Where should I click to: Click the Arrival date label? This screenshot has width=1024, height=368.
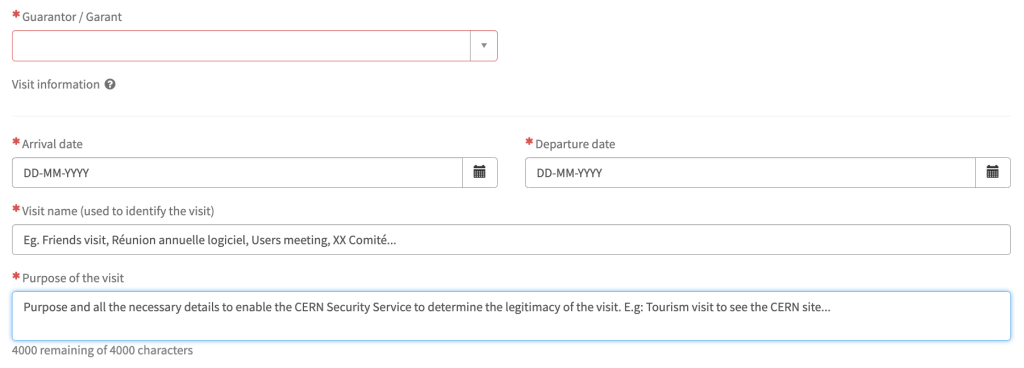click(x=52, y=144)
